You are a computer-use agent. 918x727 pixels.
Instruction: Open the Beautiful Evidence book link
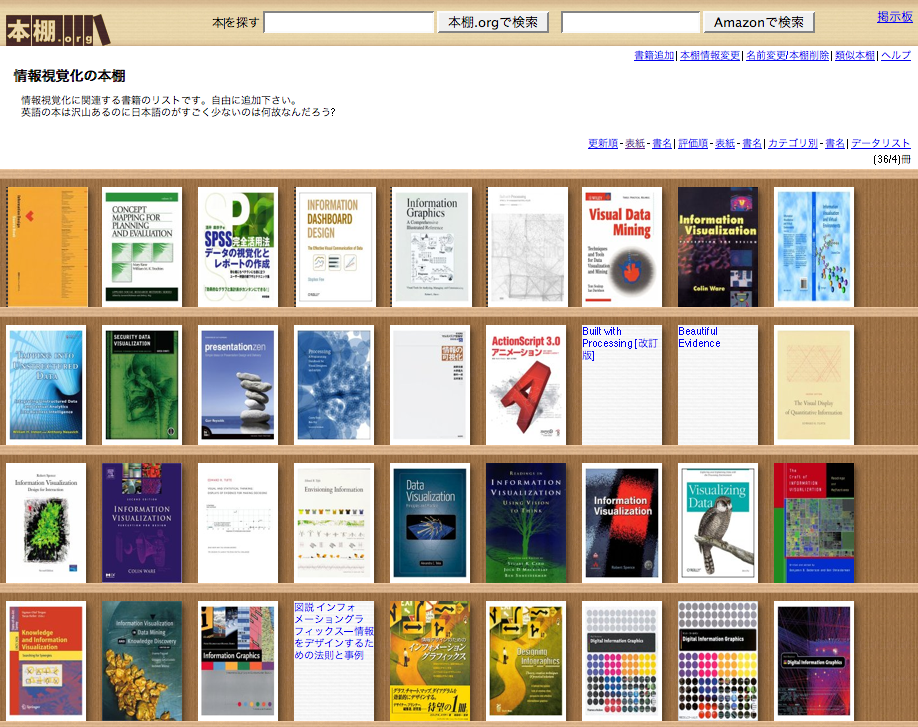coord(699,337)
